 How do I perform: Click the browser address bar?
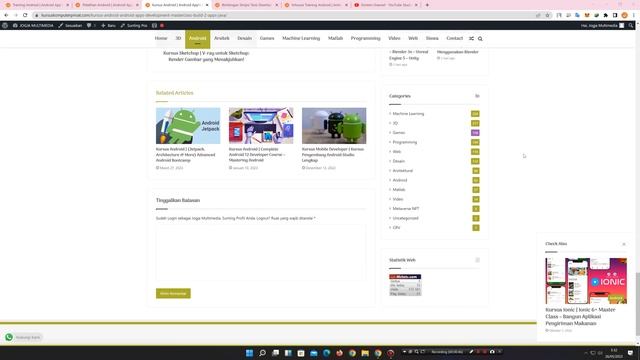coord(286,15)
